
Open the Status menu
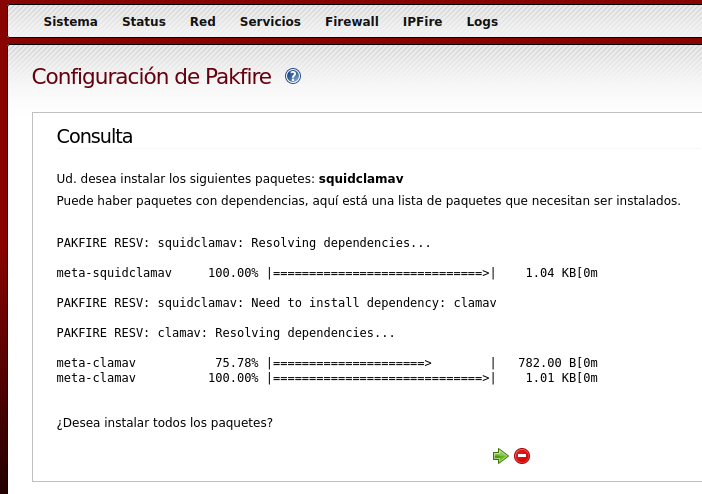click(144, 21)
